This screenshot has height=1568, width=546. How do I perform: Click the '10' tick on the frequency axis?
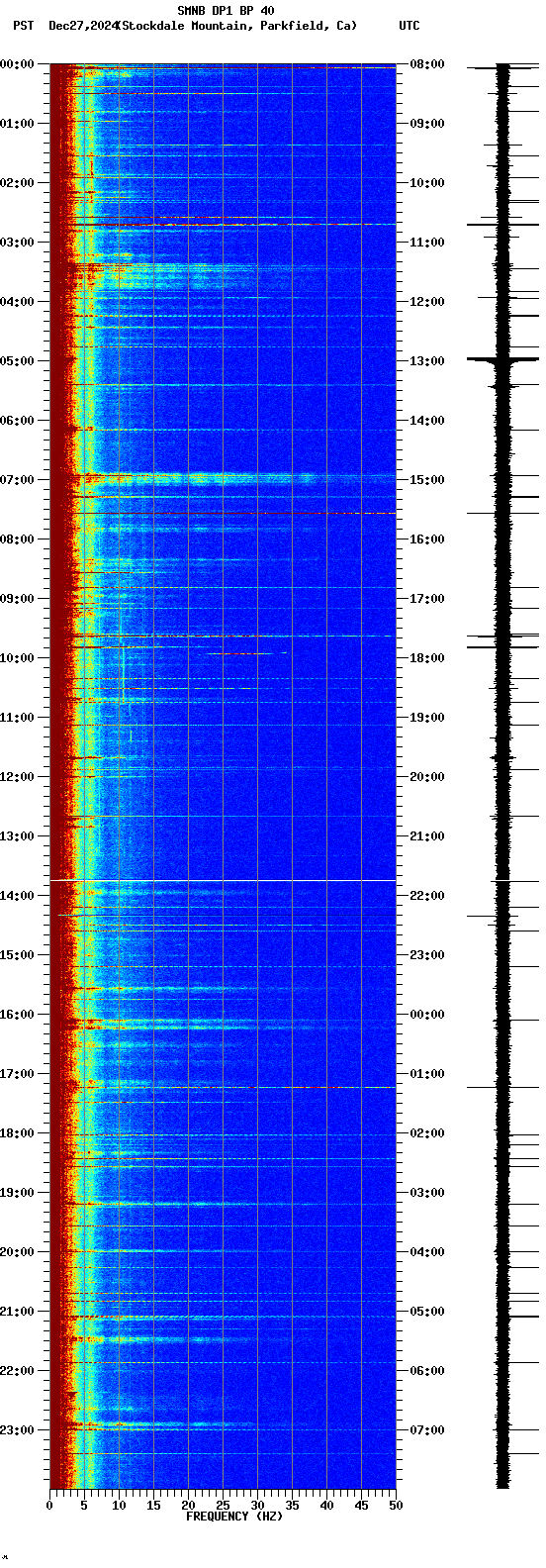[x=119, y=1506]
